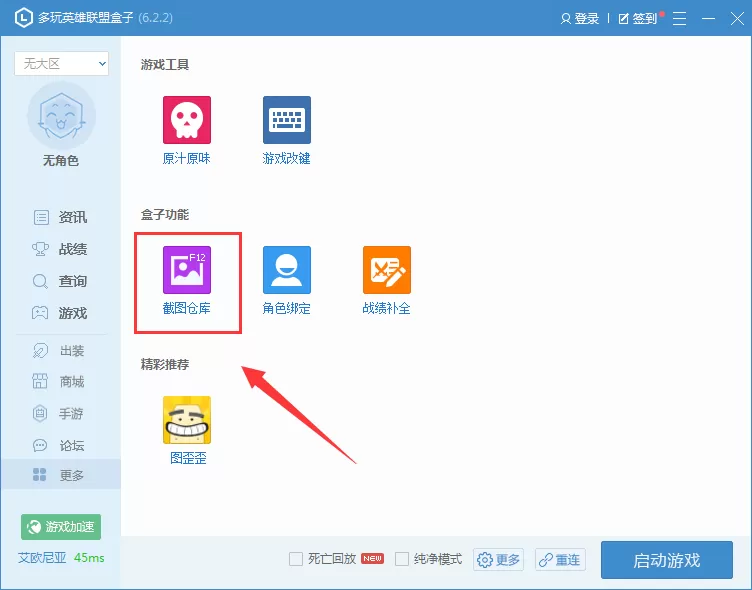The width and height of the screenshot is (752, 590).
Task: Open 论坛 forum section
Action: pos(59,446)
